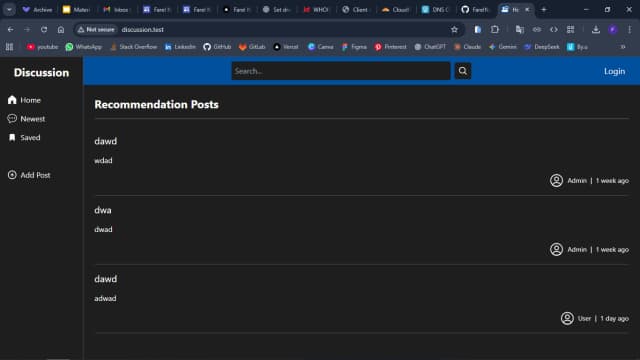
Task: Click post body text adwad
Action: [x=105, y=298]
